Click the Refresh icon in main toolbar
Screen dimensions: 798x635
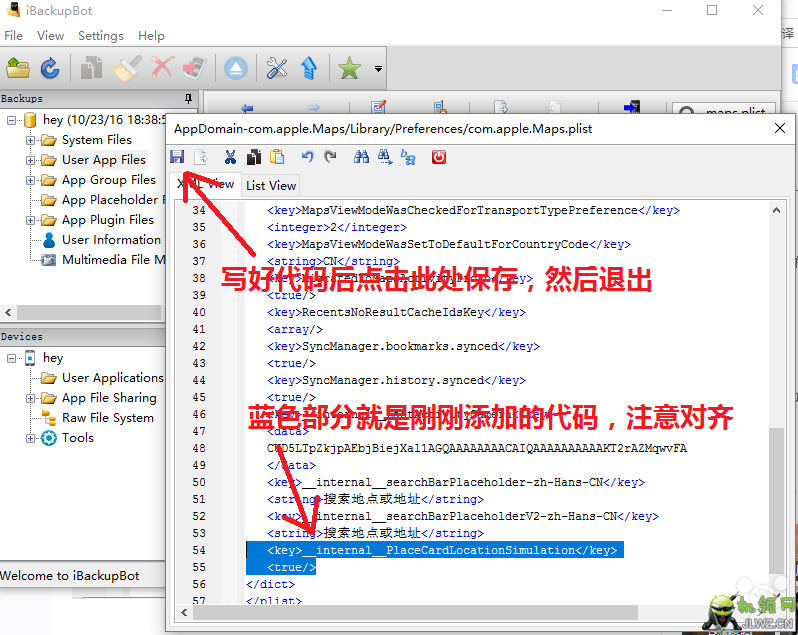(50, 68)
